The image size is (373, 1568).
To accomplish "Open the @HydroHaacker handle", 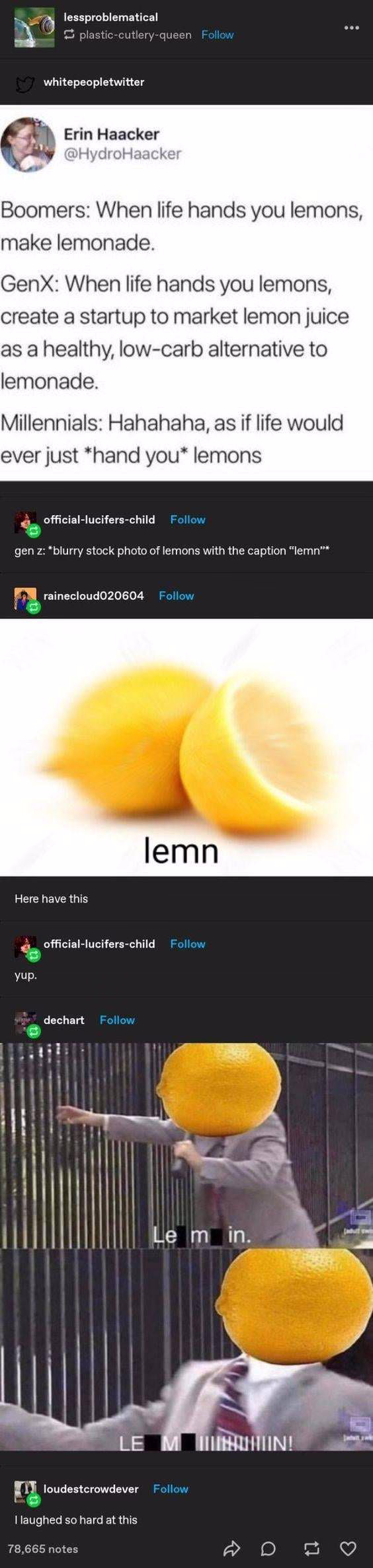I will [x=122, y=154].
